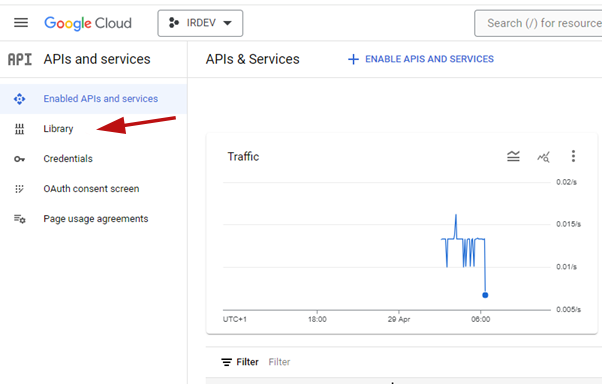Click the Enabled APIs and services icon
The height and width of the screenshot is (384, 602).
[19, 99]
